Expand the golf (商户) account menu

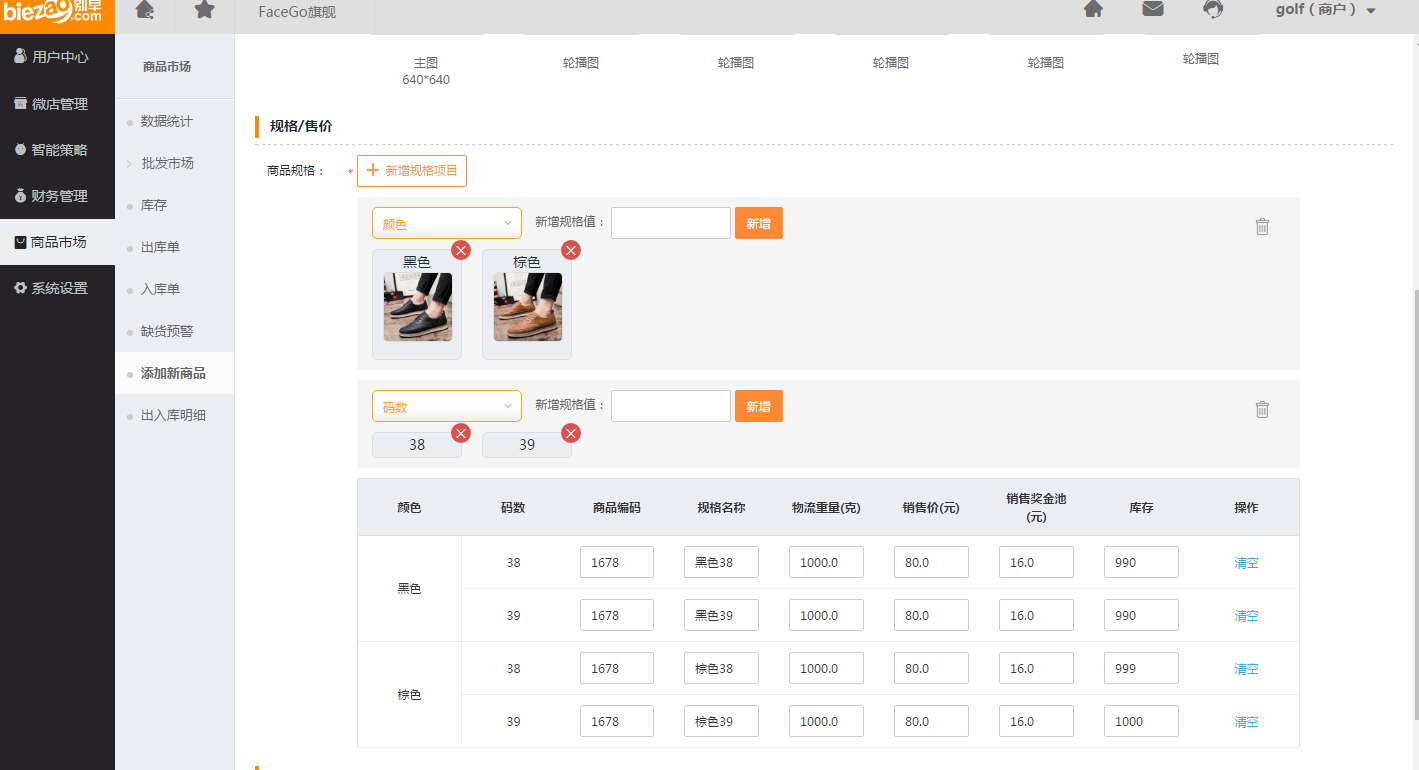[x=1325, y=10]
